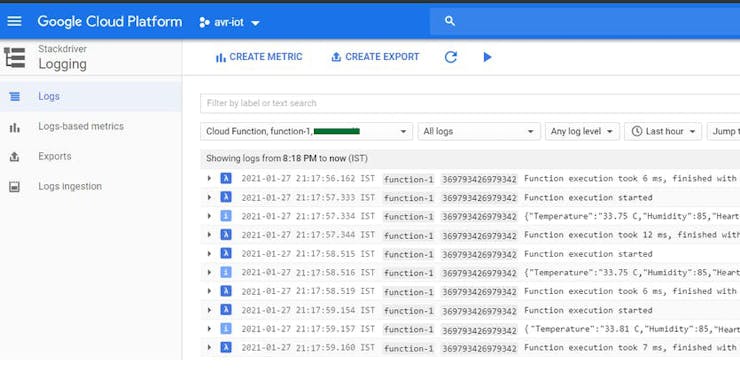740x372 pixels.
Task: Click 'Showing logs from 8:18 PM' header
Action: pos(287,159)
